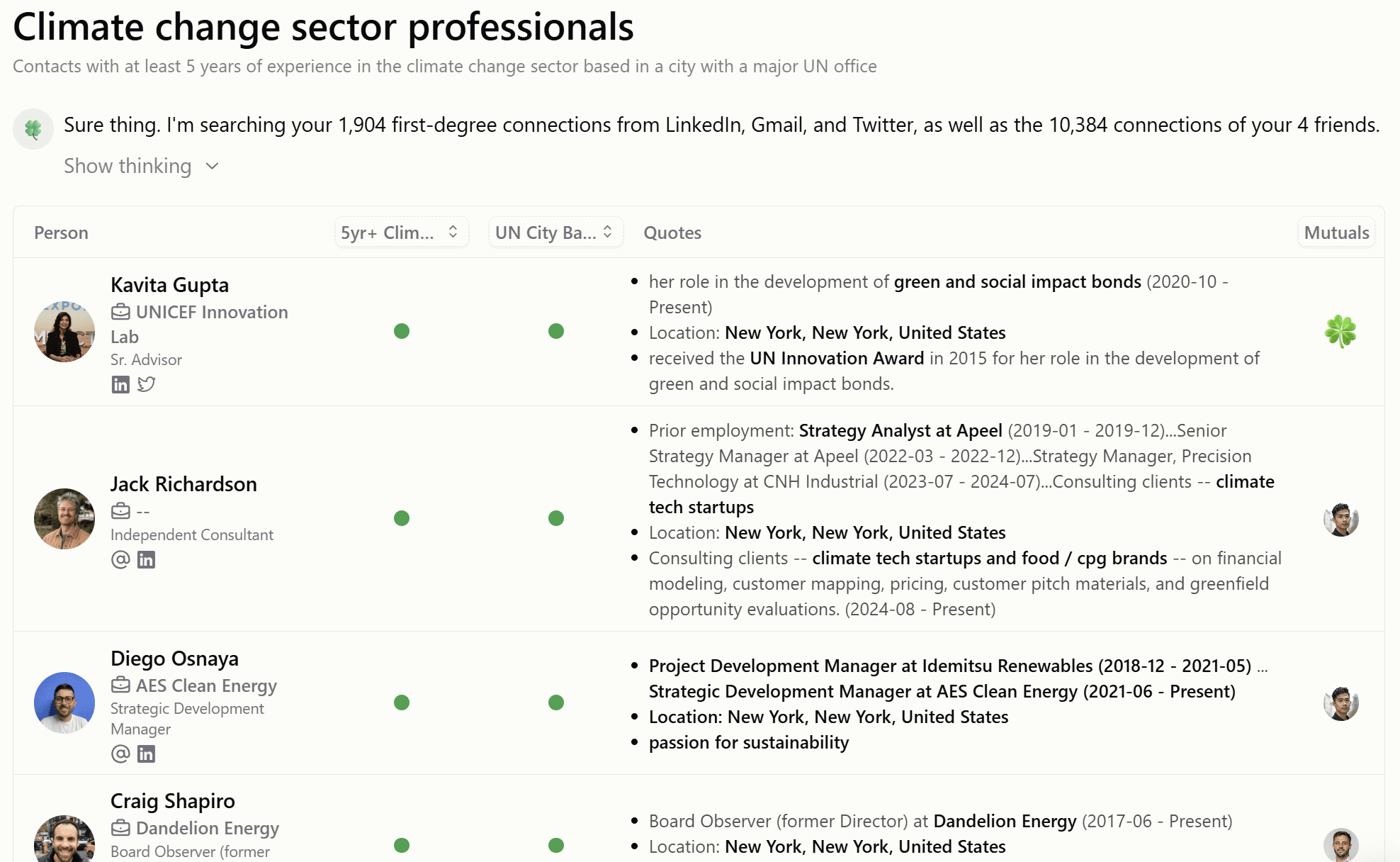The height and width of the screenshot is (862, 1400).
Task: Click Kavita Gupta's profile photo
Action: click(x=64, y=331)
